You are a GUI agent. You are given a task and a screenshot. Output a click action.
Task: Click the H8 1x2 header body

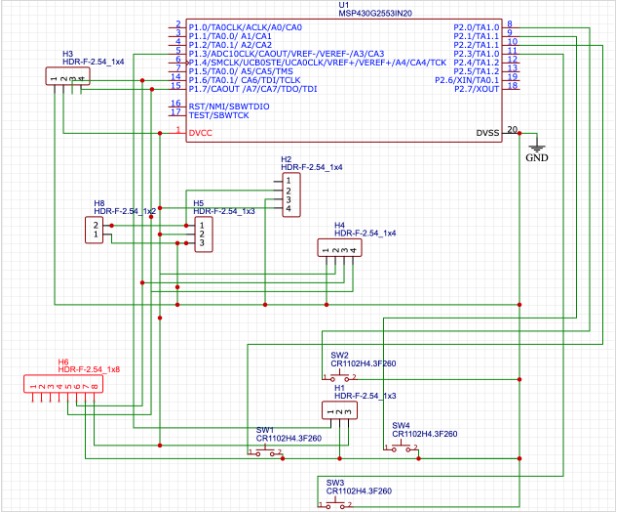pos(95,230)
